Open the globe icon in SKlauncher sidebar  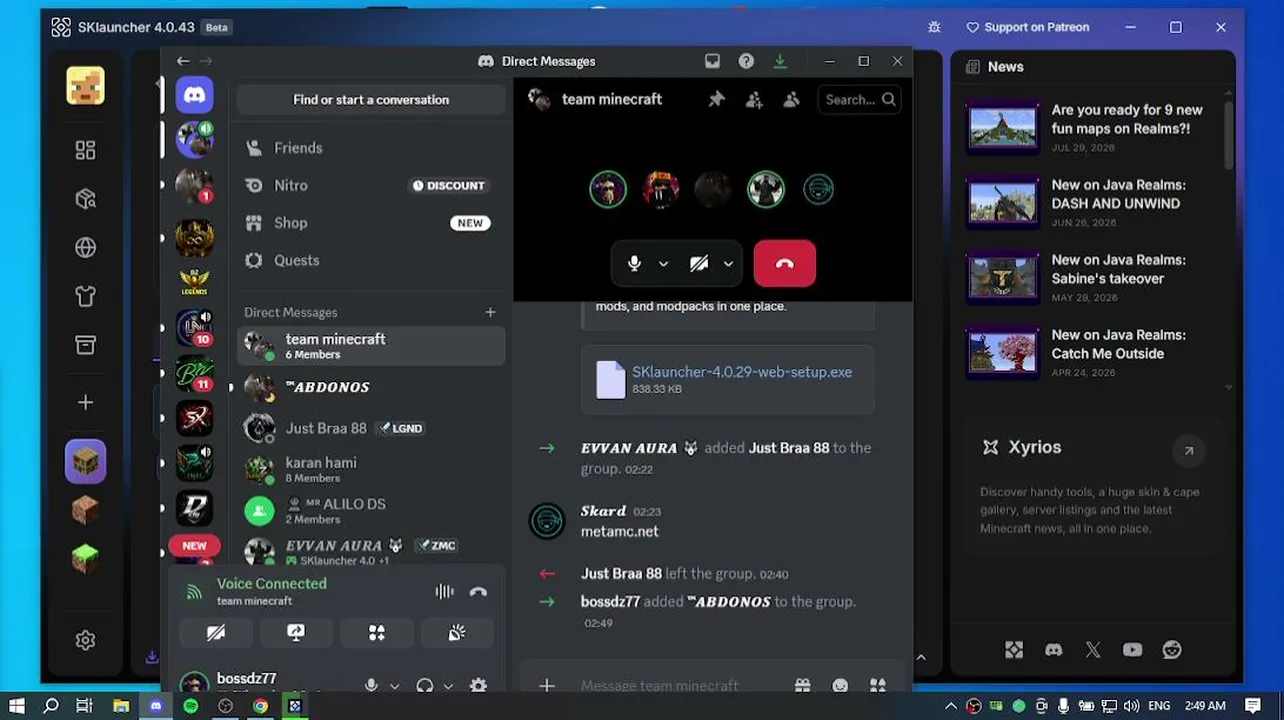85,247
